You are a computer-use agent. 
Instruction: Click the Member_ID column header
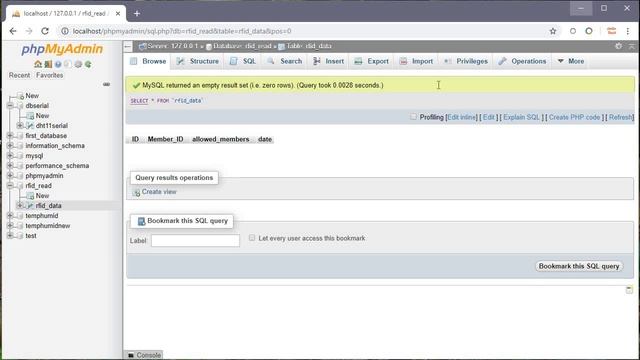pyautogui.click(x=165, y=139)
